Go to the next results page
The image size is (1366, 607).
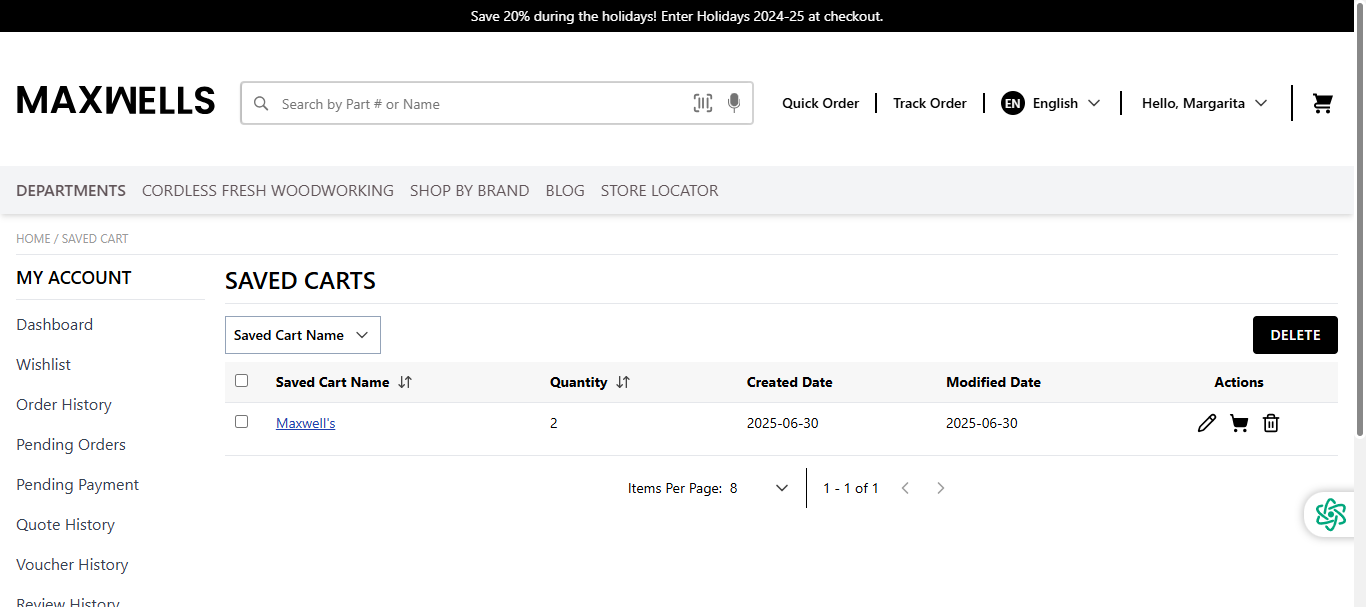click(x=940, y=488)
